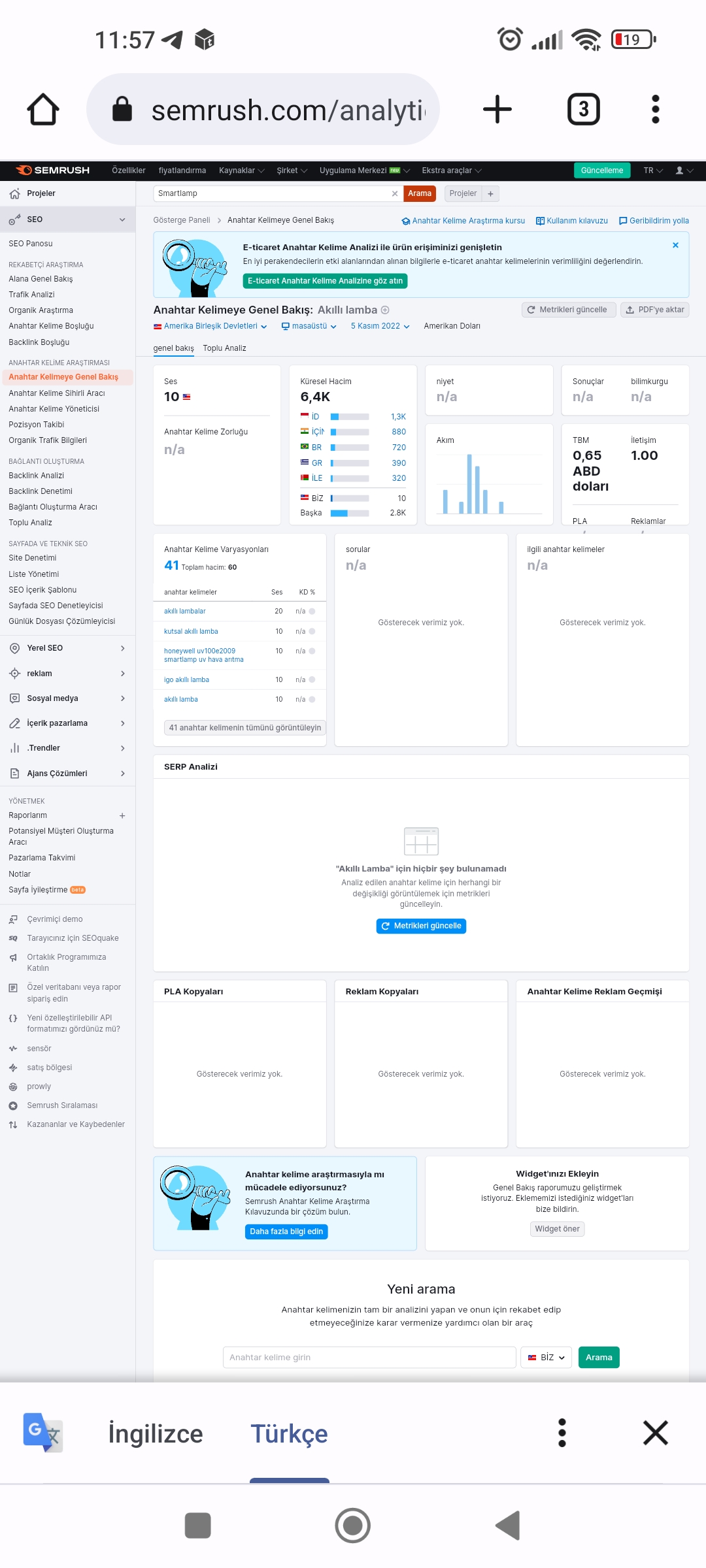The width and height of the screenshot is (706, 1568).
Task: Close the E-ticaret banner with X
Action: (x=675, y=245)
